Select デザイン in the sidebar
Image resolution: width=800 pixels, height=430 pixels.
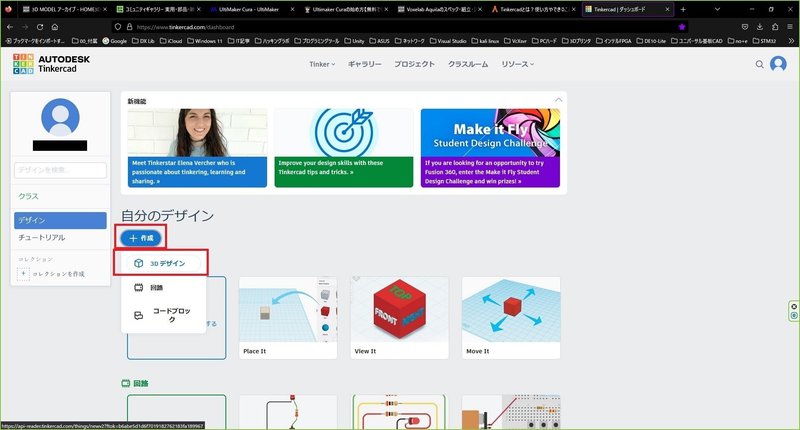[x=60, y=220]
